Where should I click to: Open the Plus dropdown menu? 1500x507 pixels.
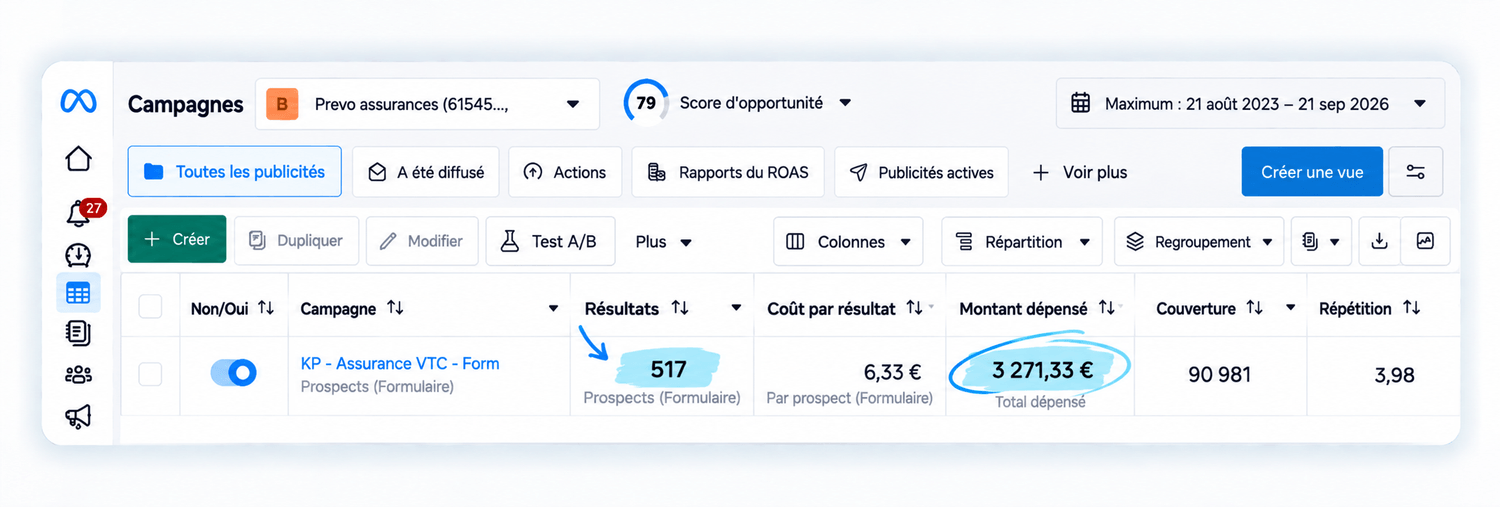[x=663, y=241]
